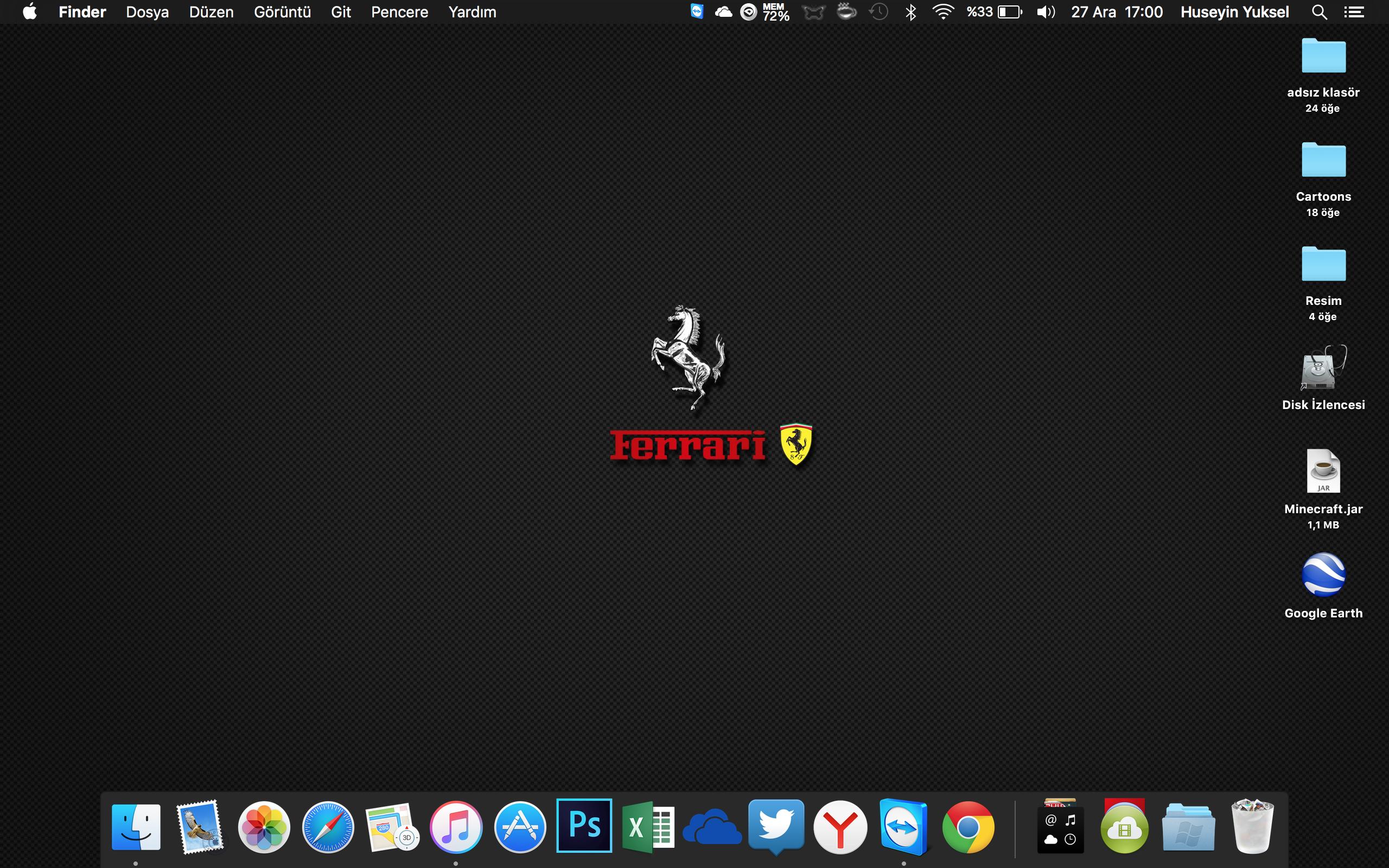Click the bow-tie menu bar icon
The width and height of the screenshot is (1389, 868).
[813, 12]
